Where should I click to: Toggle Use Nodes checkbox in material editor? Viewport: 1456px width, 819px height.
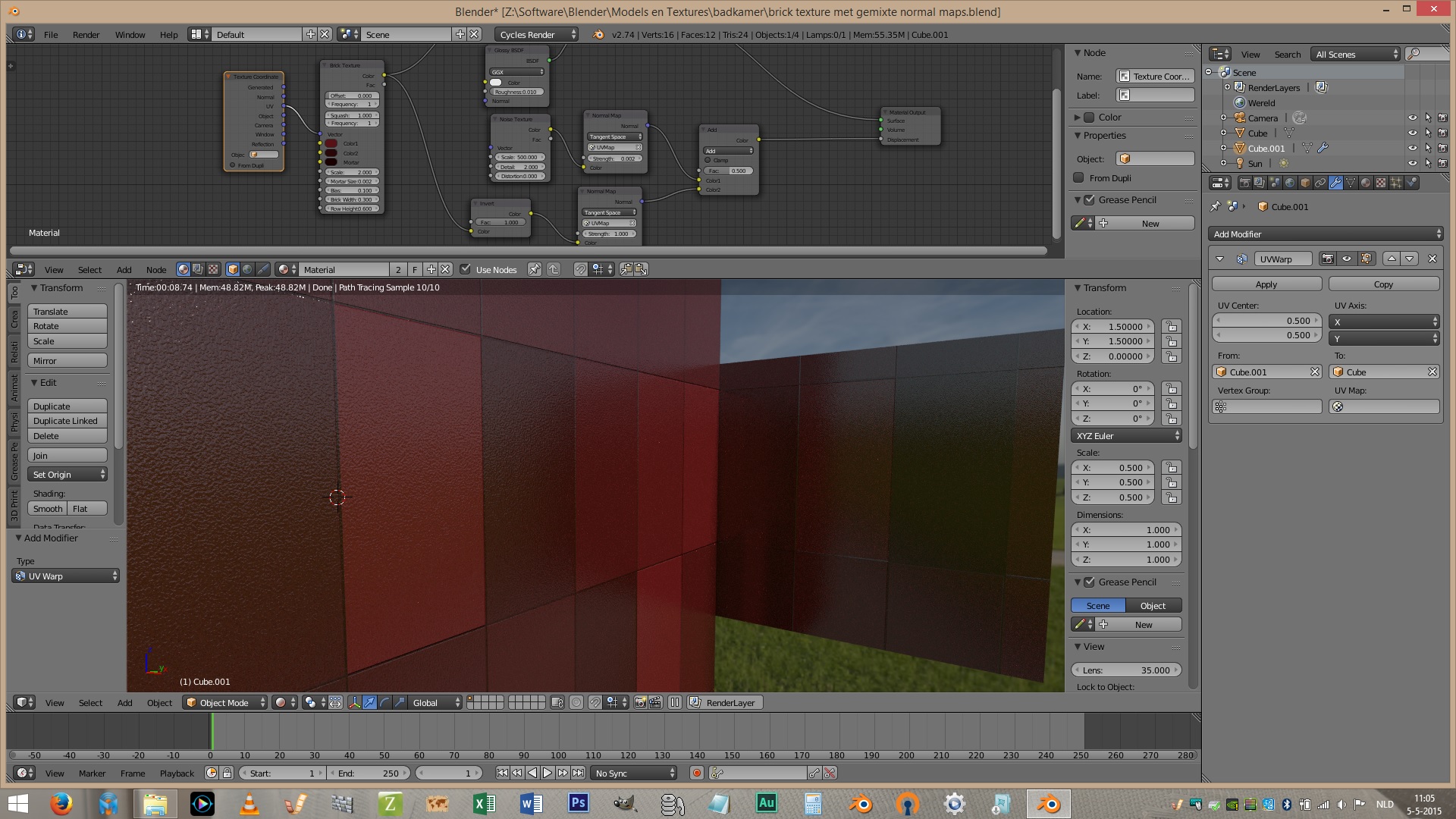(465, 268)
